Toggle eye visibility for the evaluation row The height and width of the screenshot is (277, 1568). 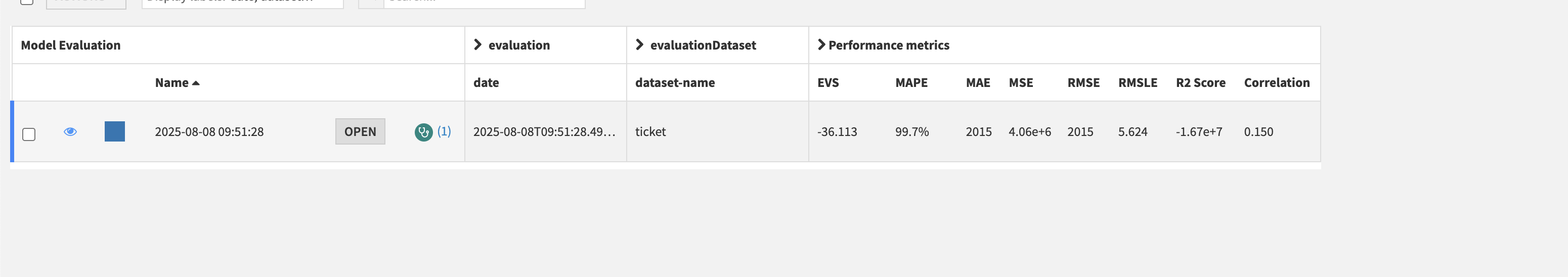click(x=70, y=131)
